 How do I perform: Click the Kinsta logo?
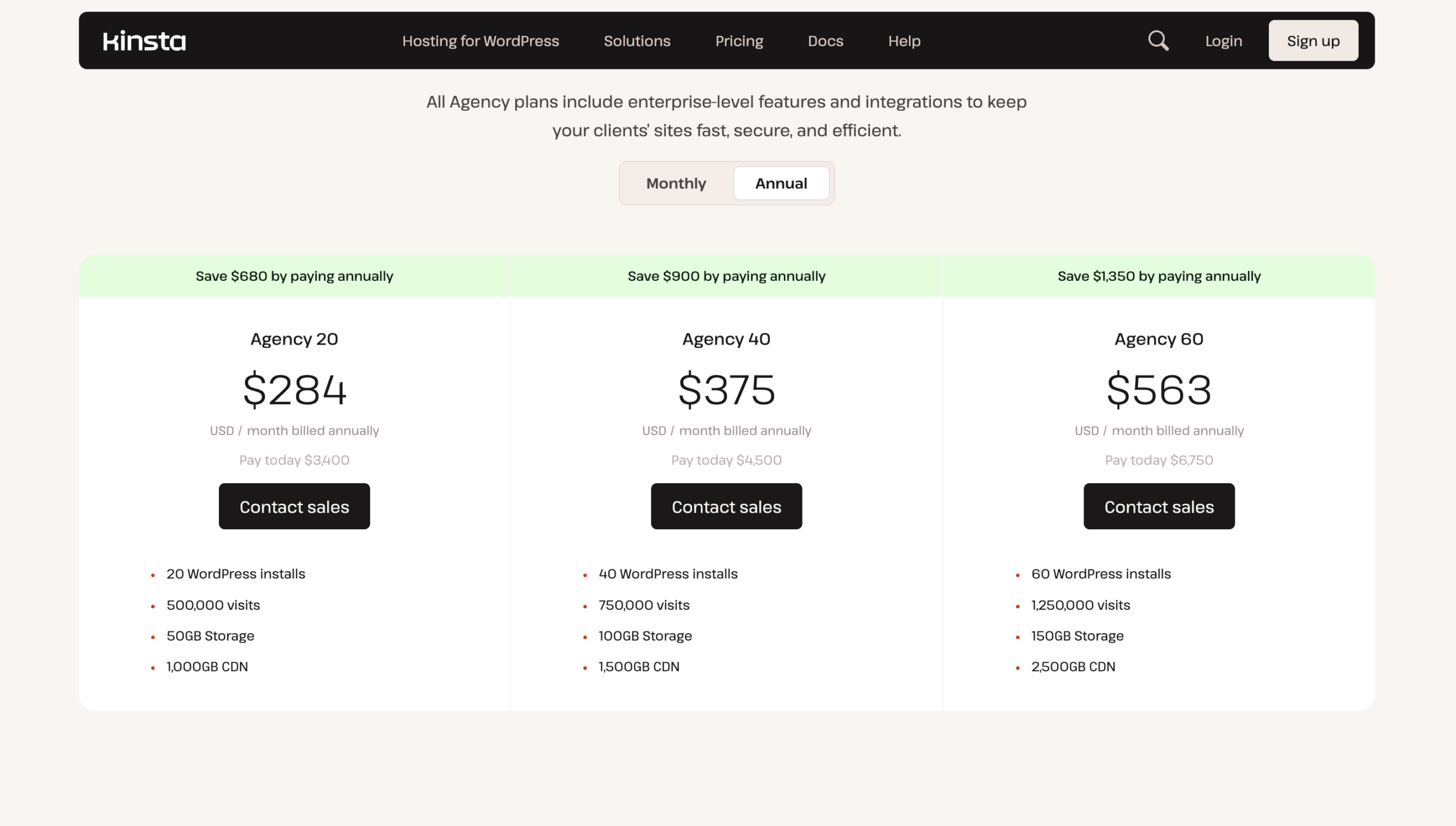[x=144, y=41]
